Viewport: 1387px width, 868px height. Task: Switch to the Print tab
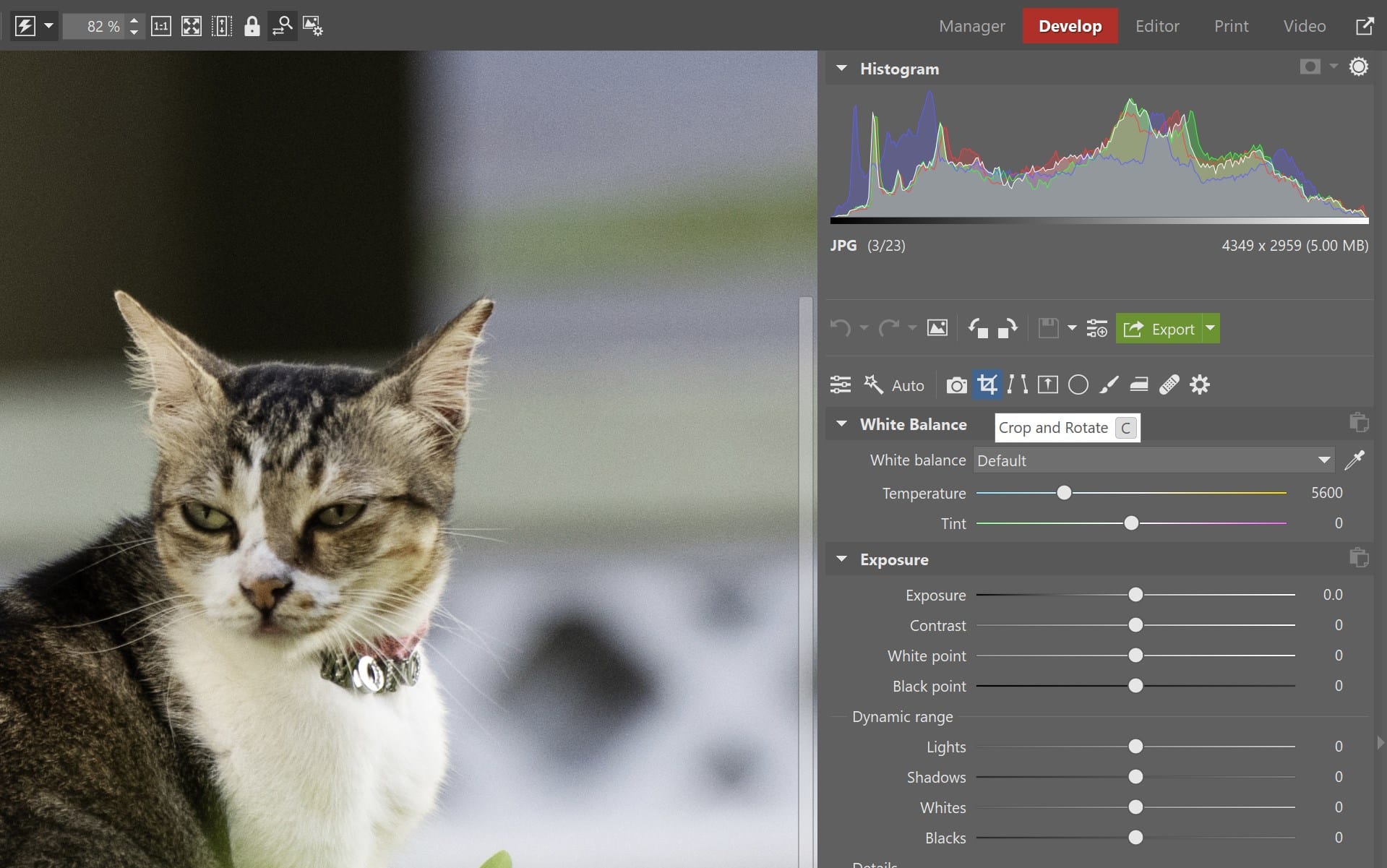click(1231, 26)
